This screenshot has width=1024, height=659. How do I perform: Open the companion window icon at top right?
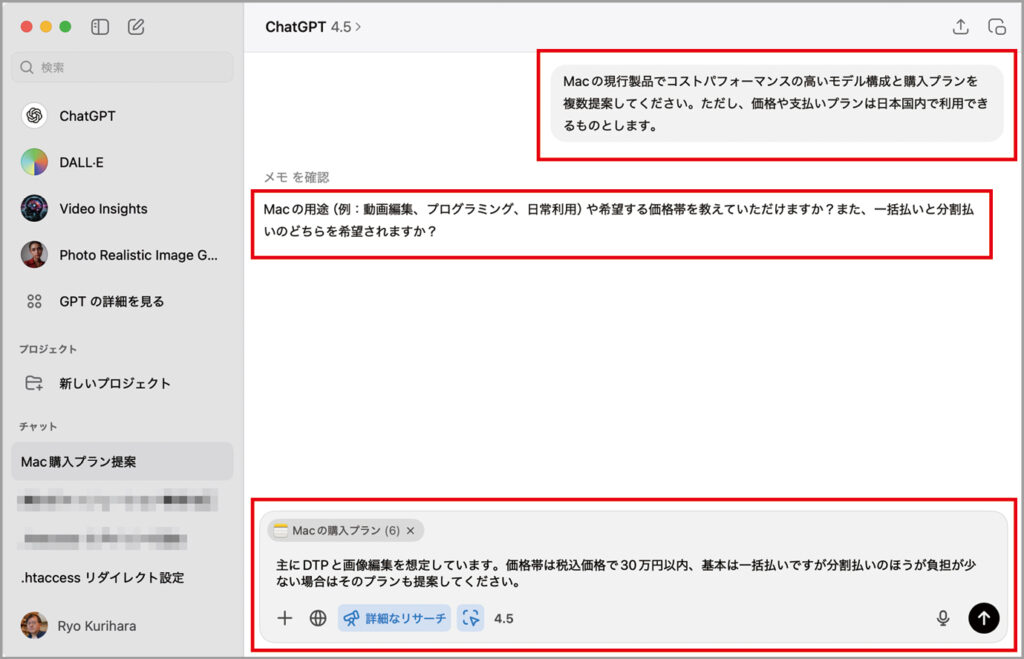[x=997, y=27]
